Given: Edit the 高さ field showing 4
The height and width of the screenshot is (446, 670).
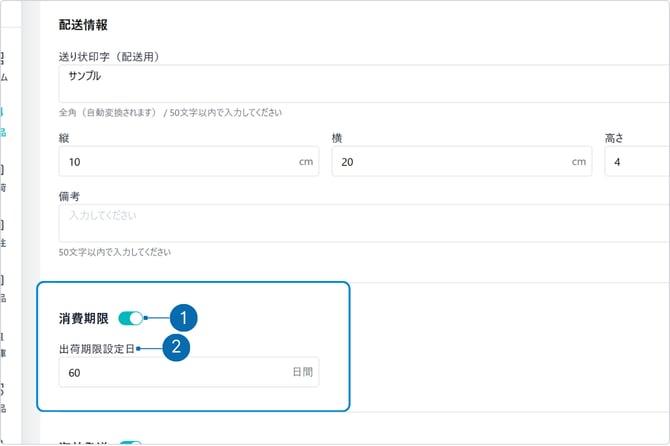Looking at the screenshot, I should pos(637,161).
